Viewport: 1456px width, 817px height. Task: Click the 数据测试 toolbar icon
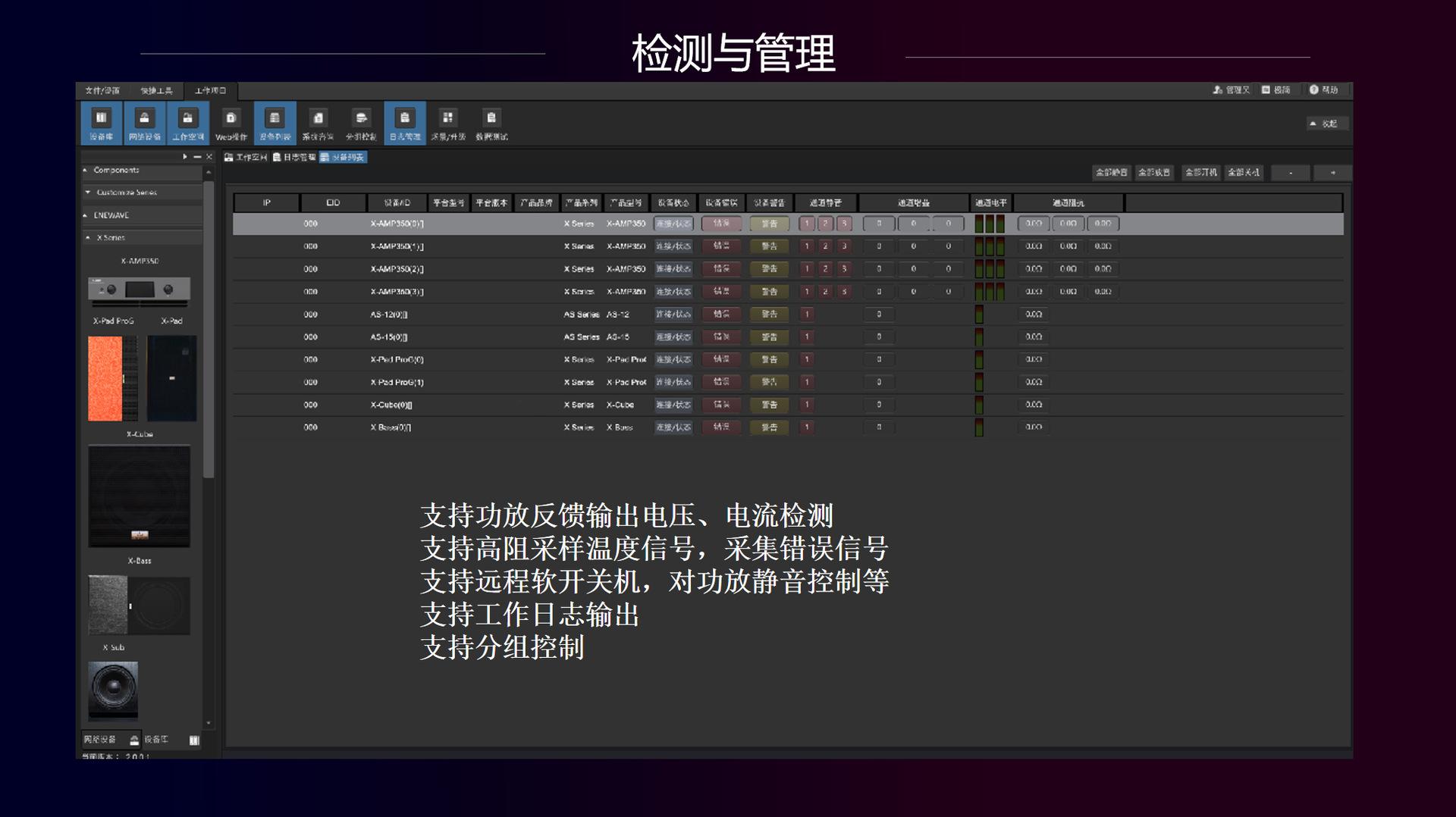[492, 122]
